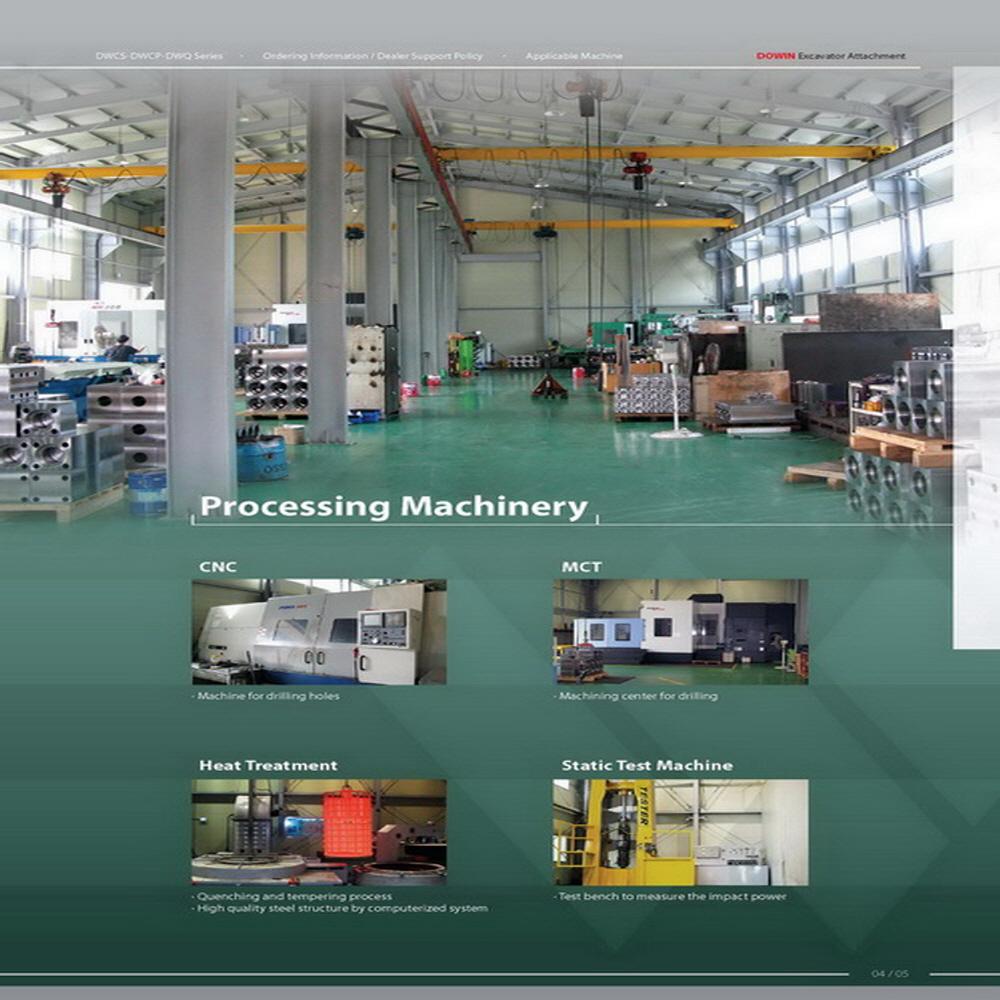This screenshot has width=1000, height=1000.
Task: Open the CNC machine photo
Action: pos(319,632)
